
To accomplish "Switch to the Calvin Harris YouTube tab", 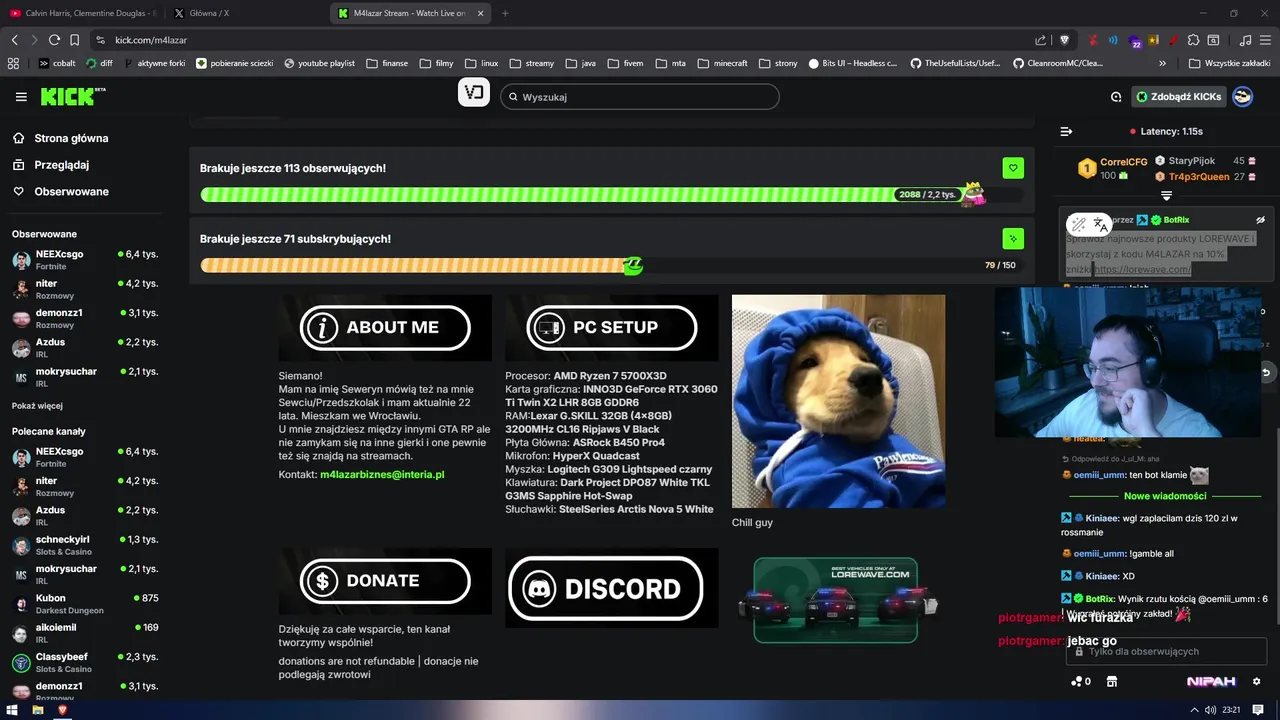I will click(82, 13).
